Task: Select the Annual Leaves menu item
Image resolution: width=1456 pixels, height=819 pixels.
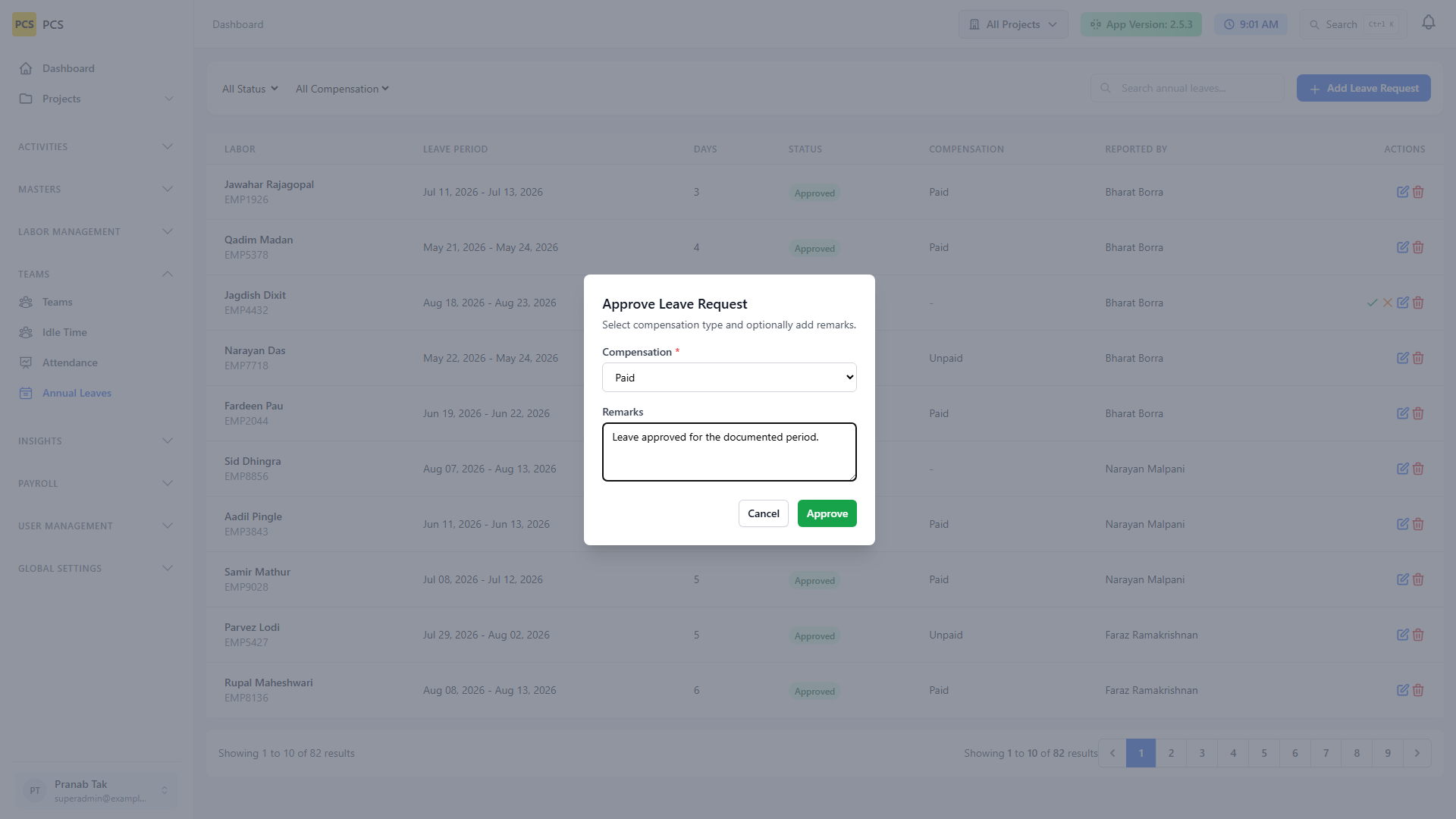Action: [x=96, y=393]
